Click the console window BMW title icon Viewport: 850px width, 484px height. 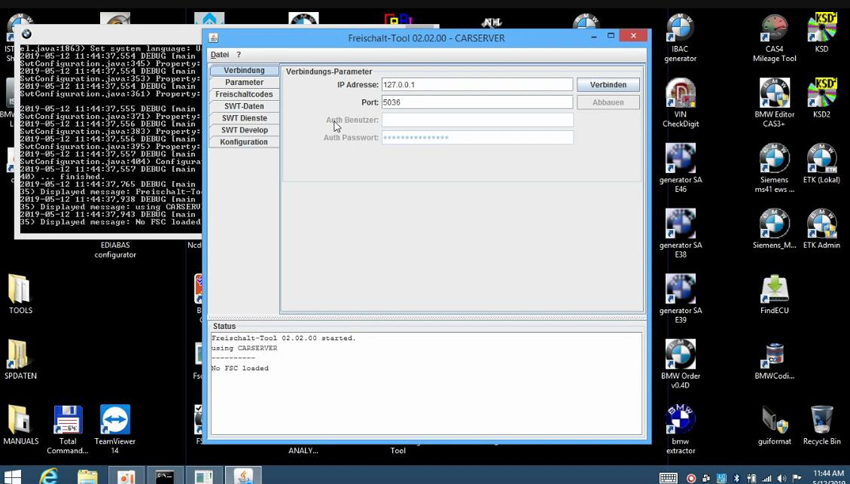(x=26, y=34)
